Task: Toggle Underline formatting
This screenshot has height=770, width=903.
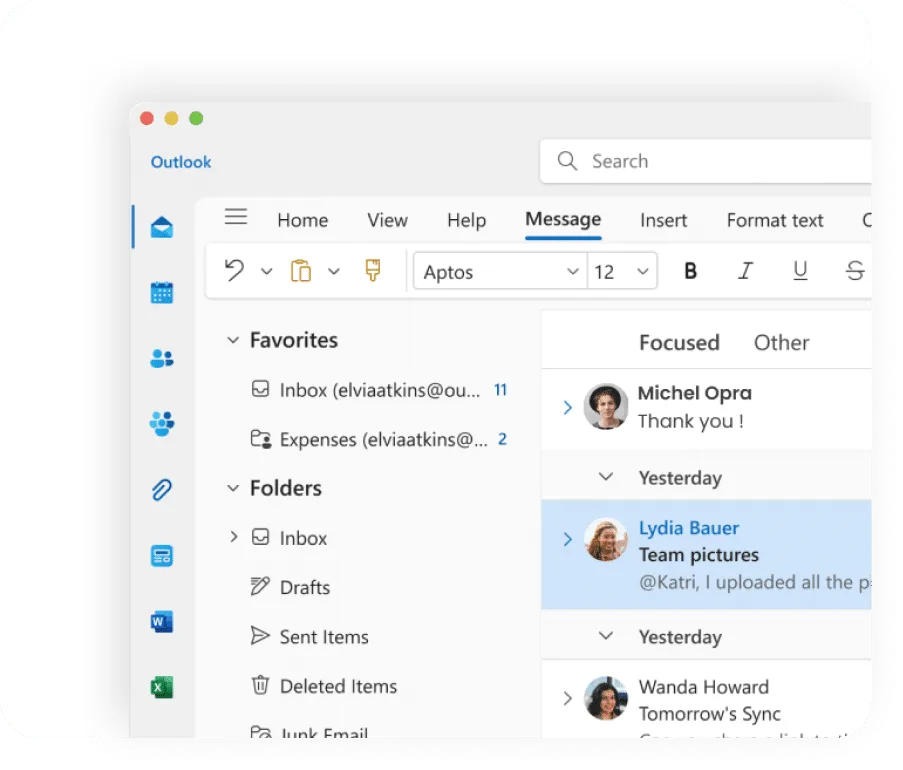Action: pos(800,271)
